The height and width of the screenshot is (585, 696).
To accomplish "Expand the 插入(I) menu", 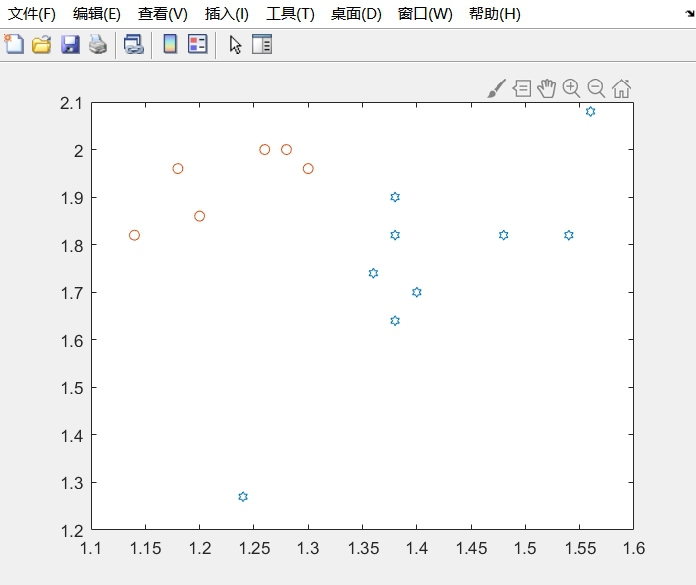I will pos(226,14).
